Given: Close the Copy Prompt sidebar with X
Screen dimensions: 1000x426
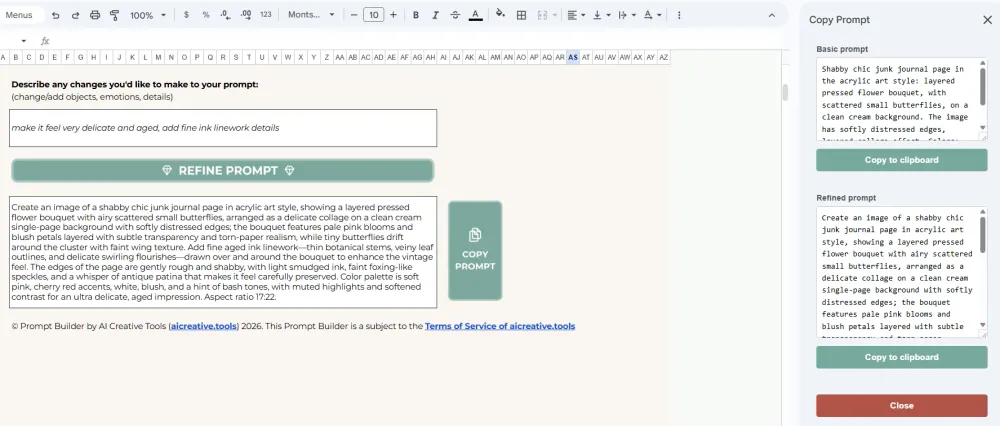Looking at the screenshot, I should click(x=987, y=20).
